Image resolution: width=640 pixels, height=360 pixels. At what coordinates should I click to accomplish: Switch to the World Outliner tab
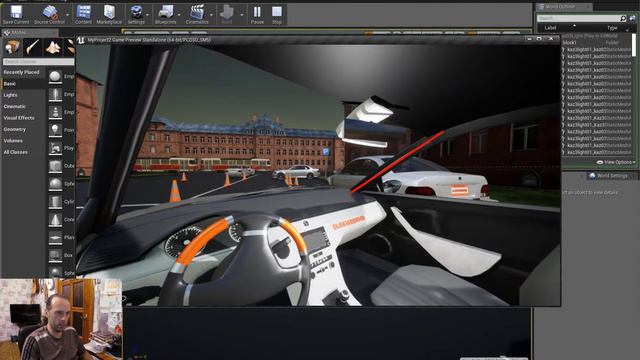coord(560,7)
